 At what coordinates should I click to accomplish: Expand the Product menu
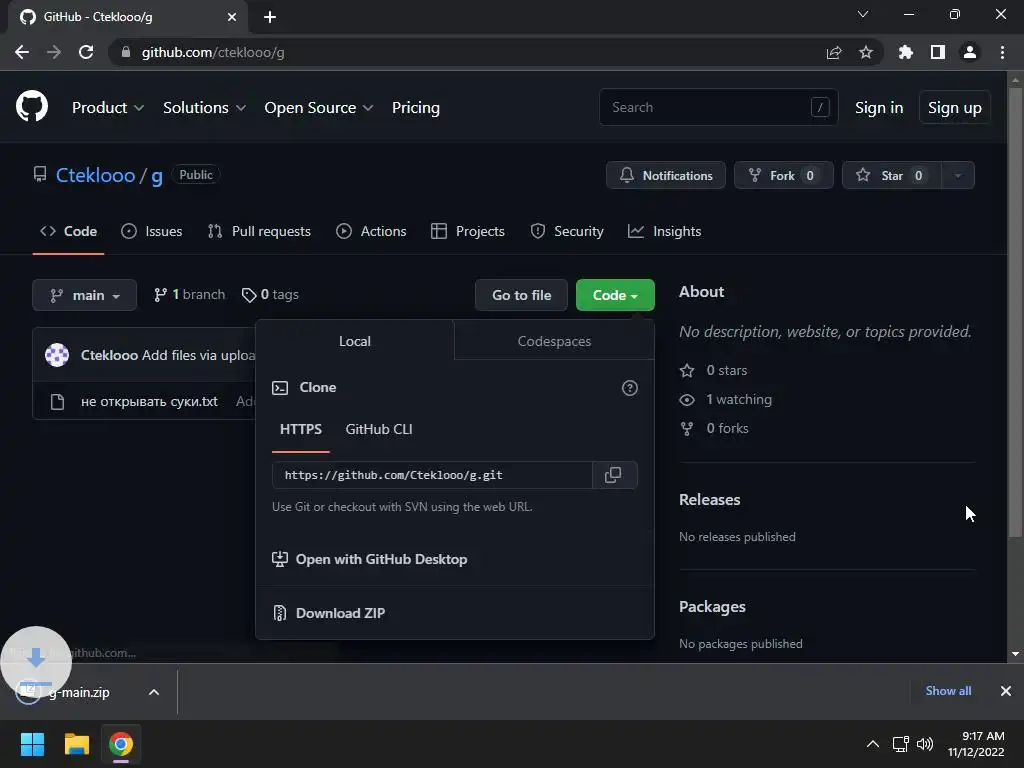(108, 108)
